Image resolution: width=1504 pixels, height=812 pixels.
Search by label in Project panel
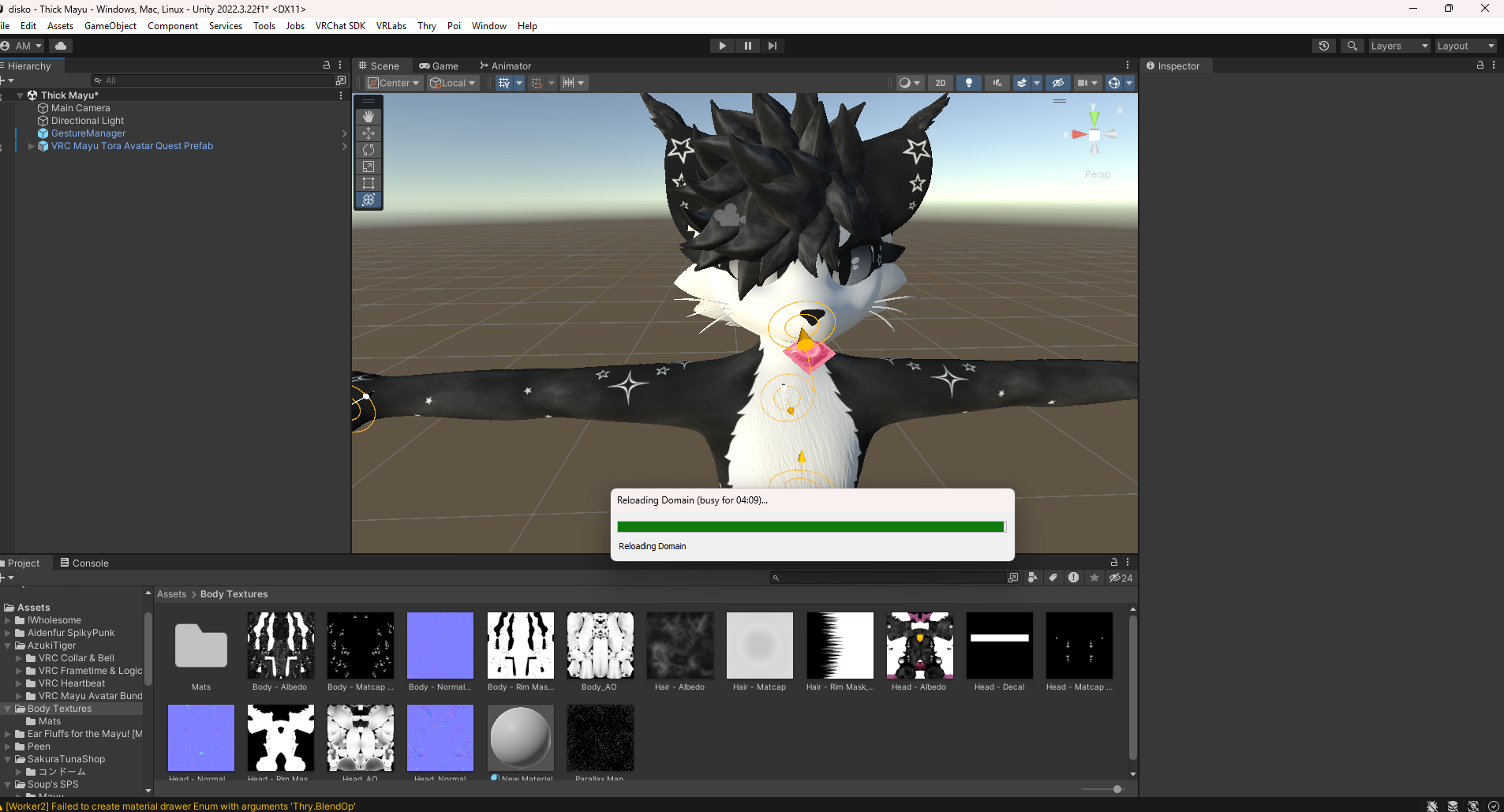pyautogui.click(x=1053, y=578)
